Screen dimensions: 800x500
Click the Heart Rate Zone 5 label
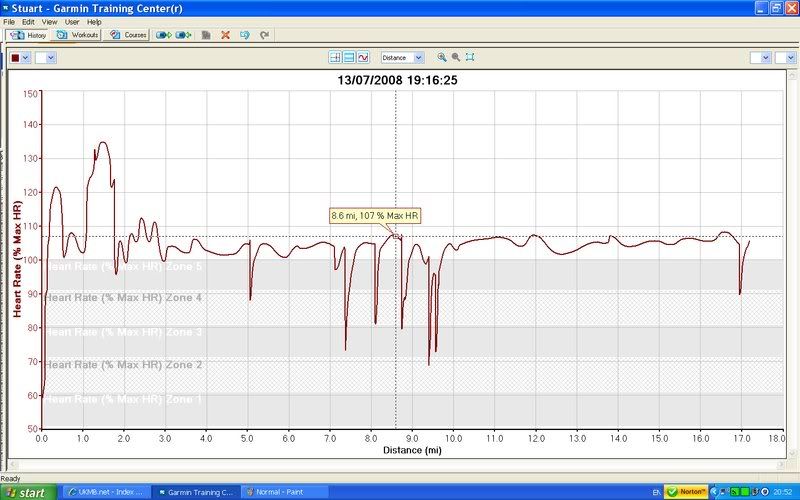tap(123, 266)
